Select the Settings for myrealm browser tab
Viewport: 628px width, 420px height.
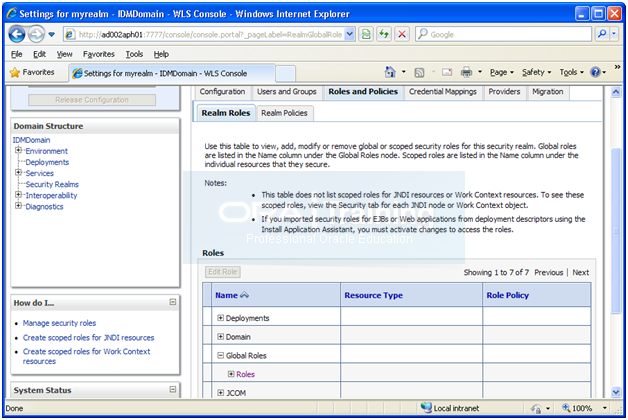(172, 73)
